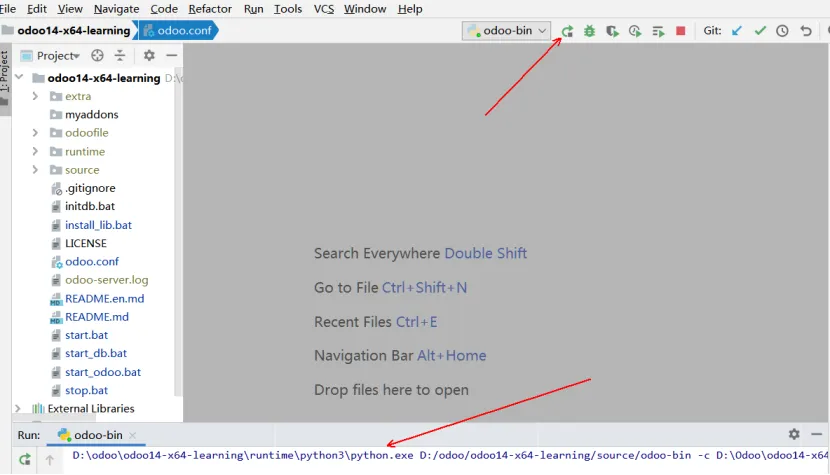
Task: Open Run panel settings gear
Action: pos(794,434)
